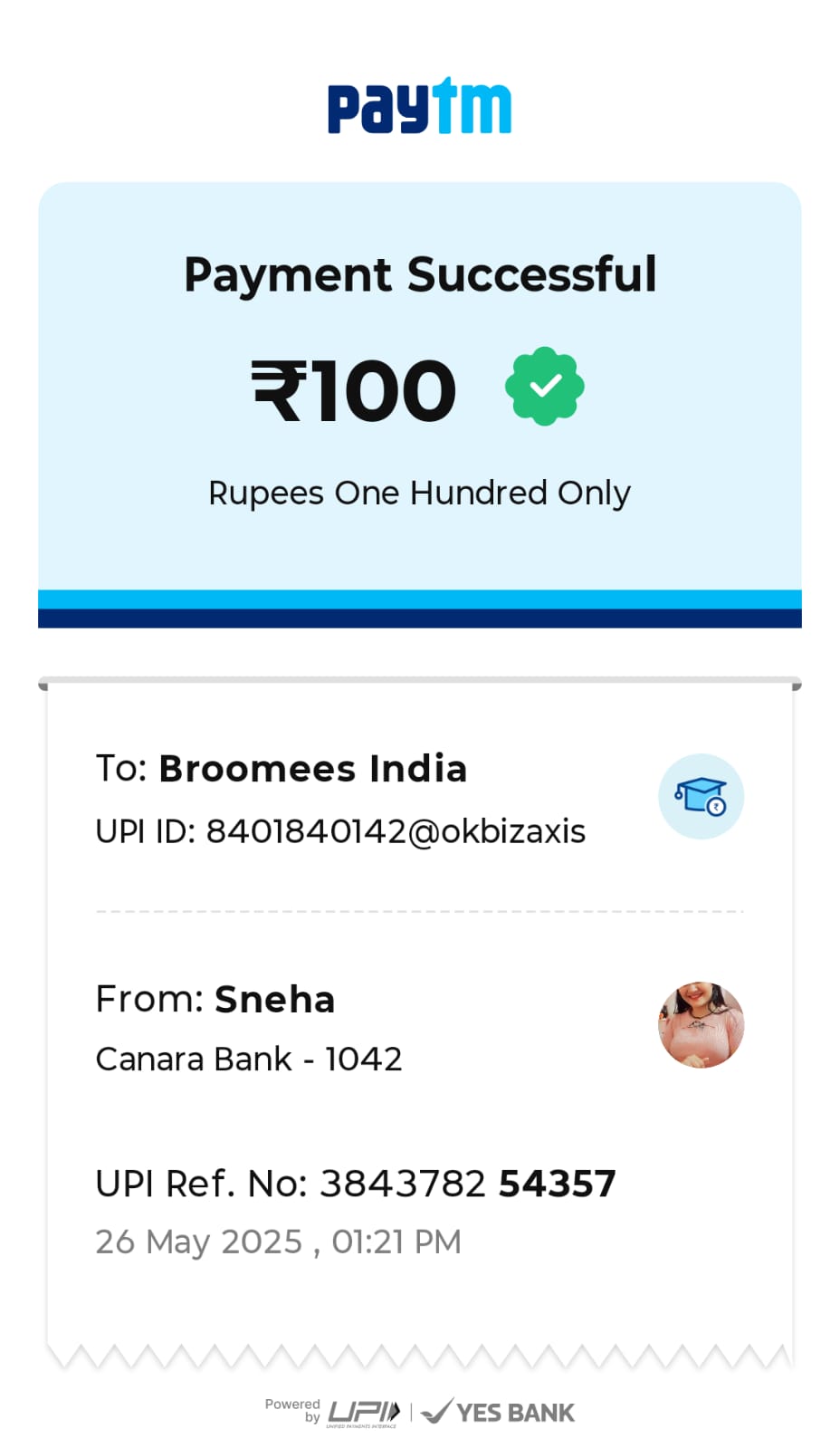Tap the YES BANK logo

(498, 1412)
